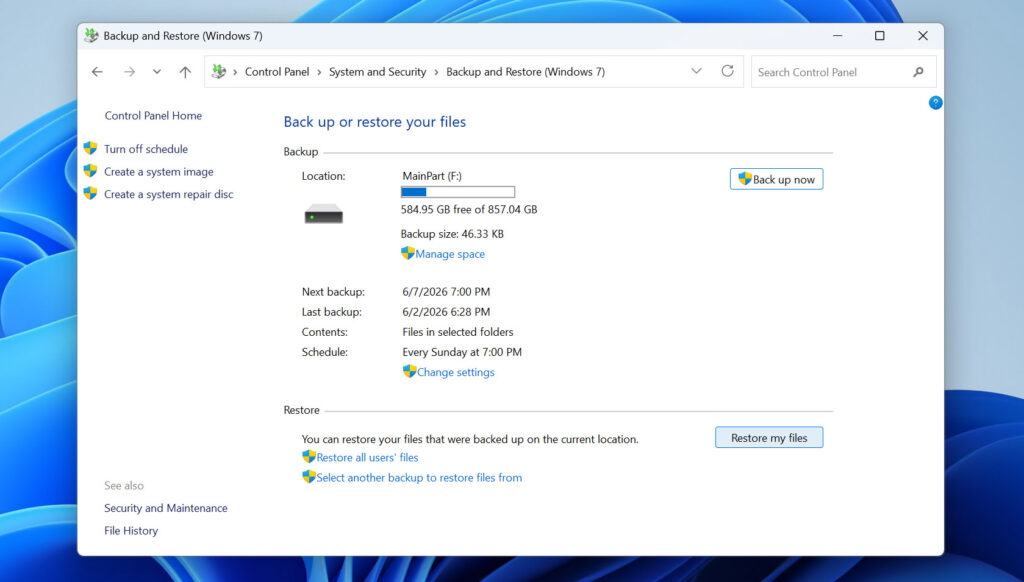Viewport: 1024px width, 582px height.
Task: Click the 'MainPart (F:)' location text
Action: point(432,176)
